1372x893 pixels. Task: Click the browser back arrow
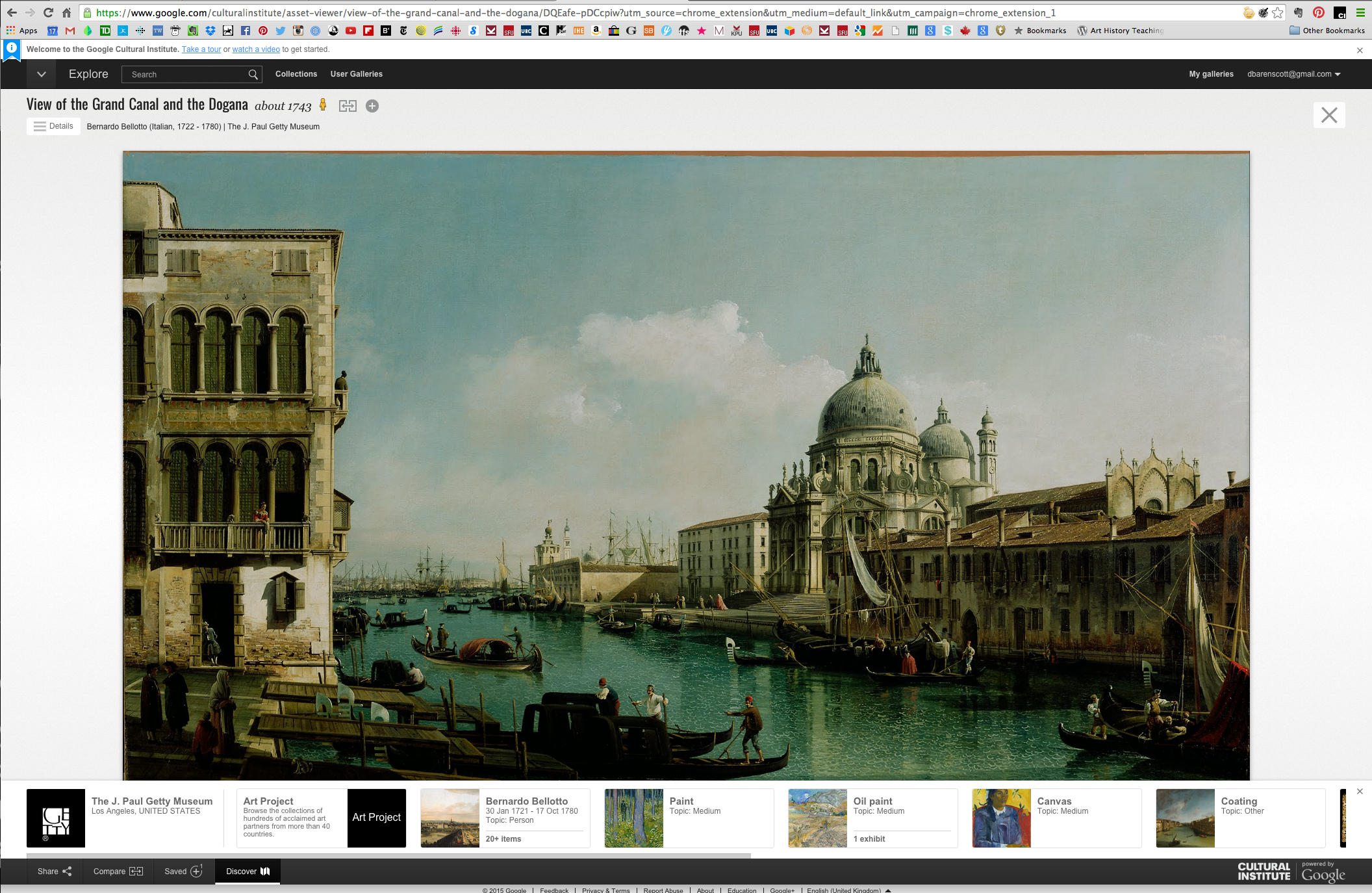(12, 12)
